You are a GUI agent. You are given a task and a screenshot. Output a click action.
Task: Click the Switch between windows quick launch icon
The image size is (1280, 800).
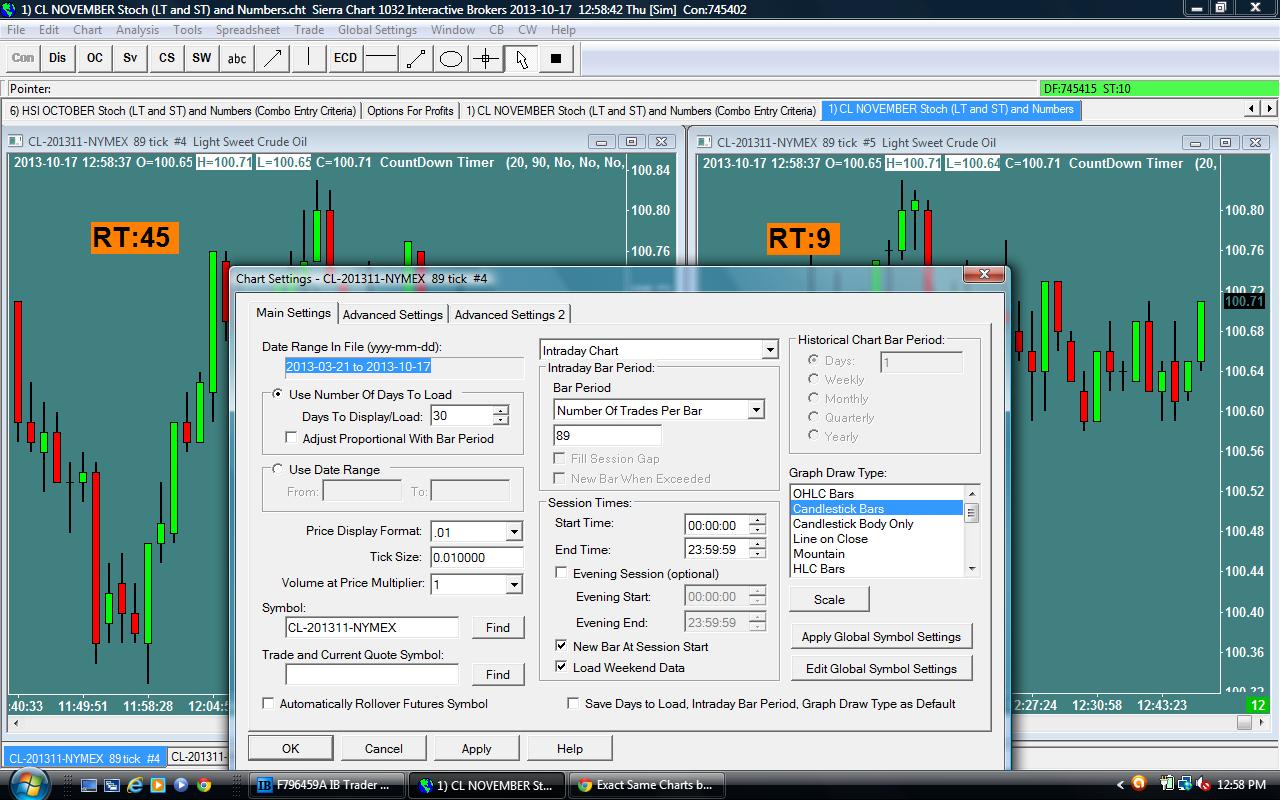112,785
